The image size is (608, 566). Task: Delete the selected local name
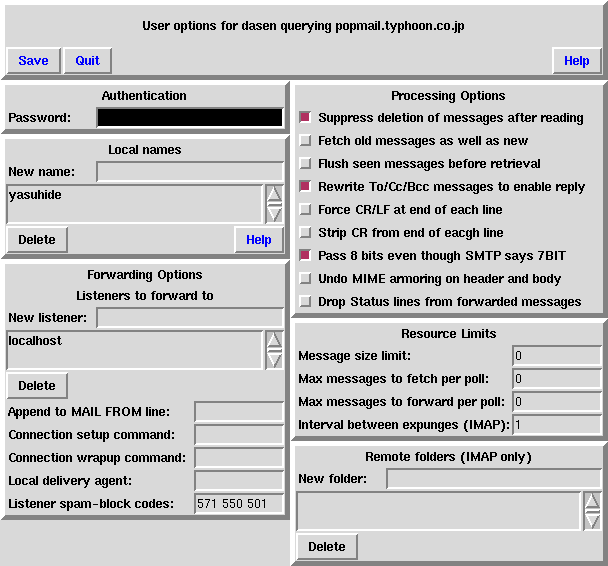click(x=37, y=240)
